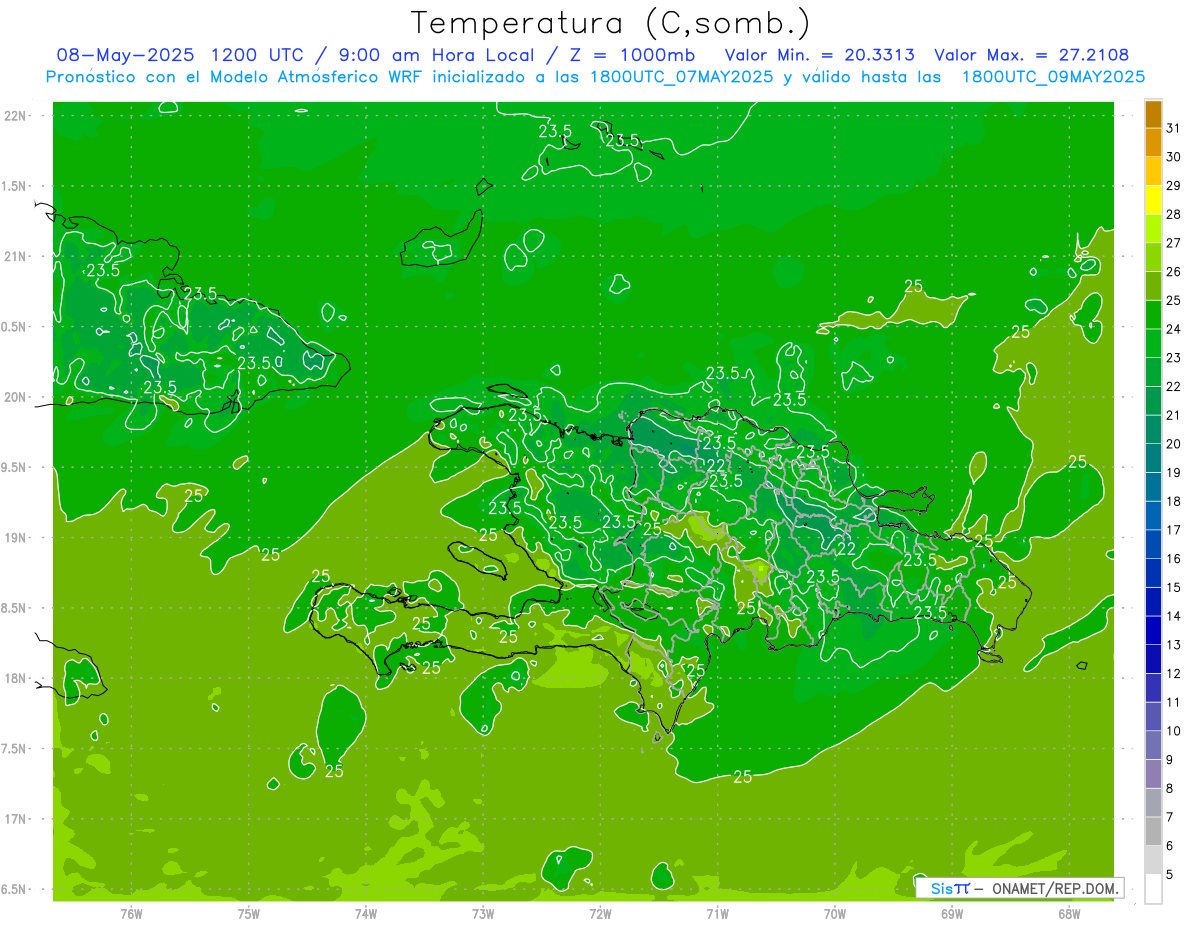The image size is (1200, 927).
Task: Click the "18N" latitude axis label
Action: click(x=15, y=678)
